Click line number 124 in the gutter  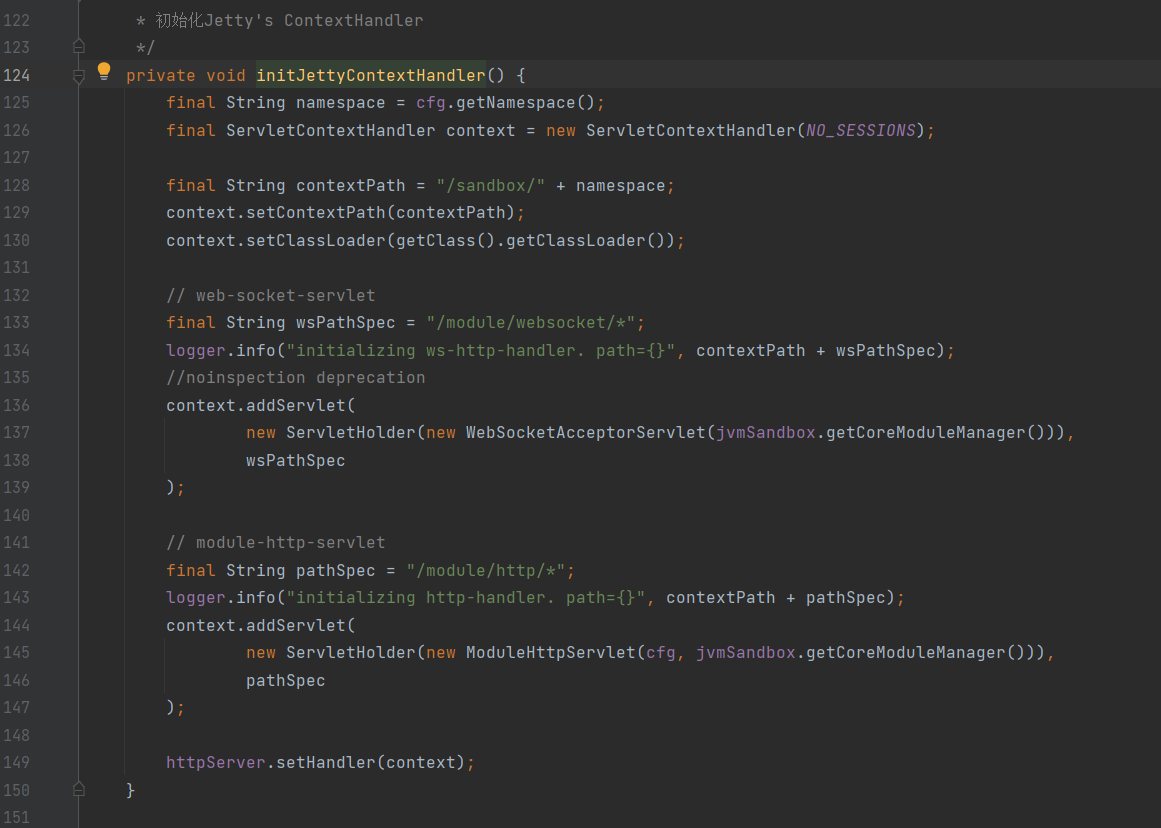point(17,75)
